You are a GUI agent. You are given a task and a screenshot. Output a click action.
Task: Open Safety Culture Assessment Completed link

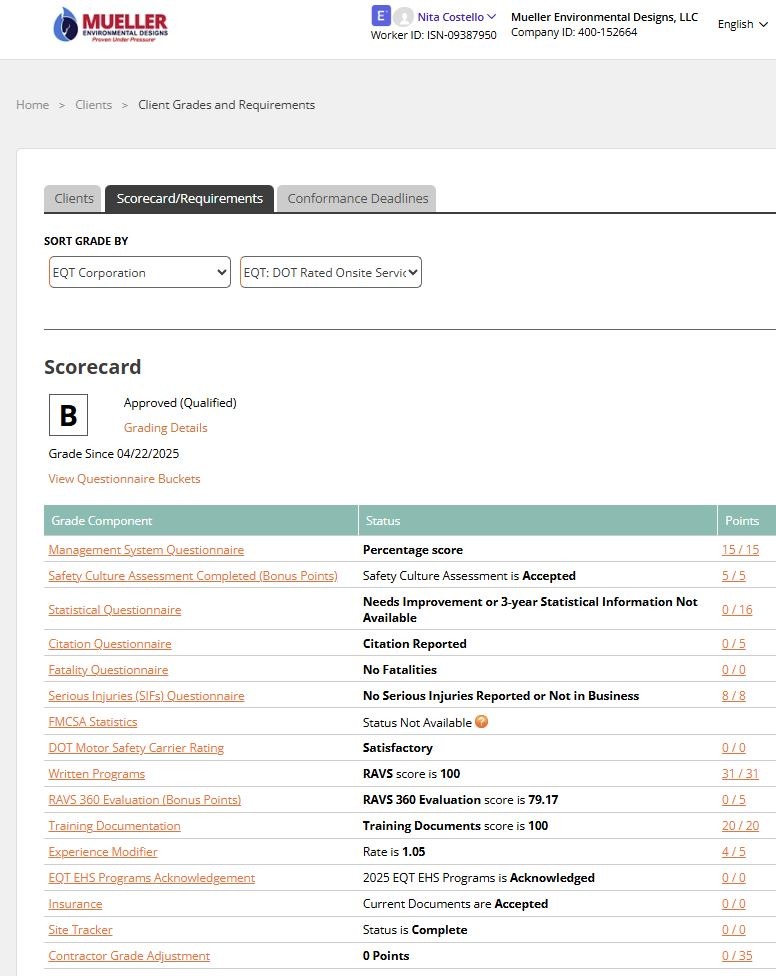[193, 576]
